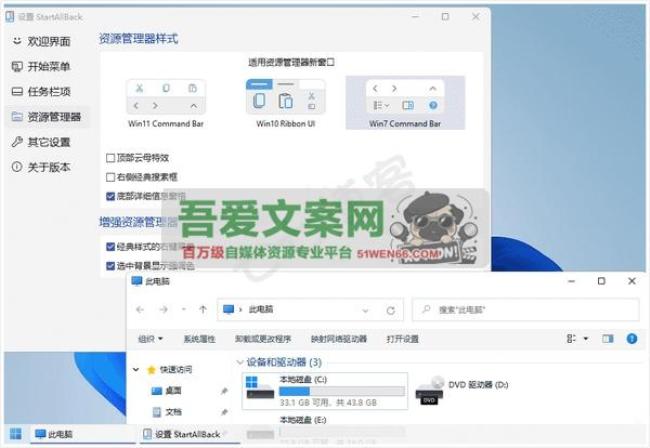Click the StartAllBack window title icon
The image size is (650, 448).
pyautogui.click(x=10, y=17)
